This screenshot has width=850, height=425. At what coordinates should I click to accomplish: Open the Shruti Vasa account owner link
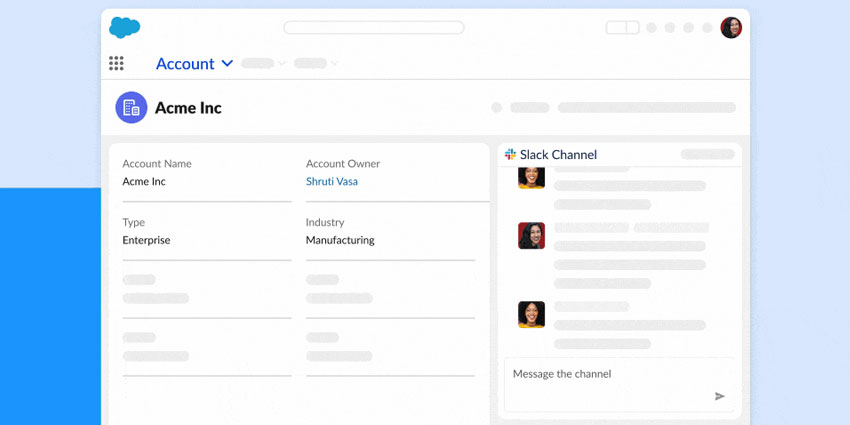(332, 182)
